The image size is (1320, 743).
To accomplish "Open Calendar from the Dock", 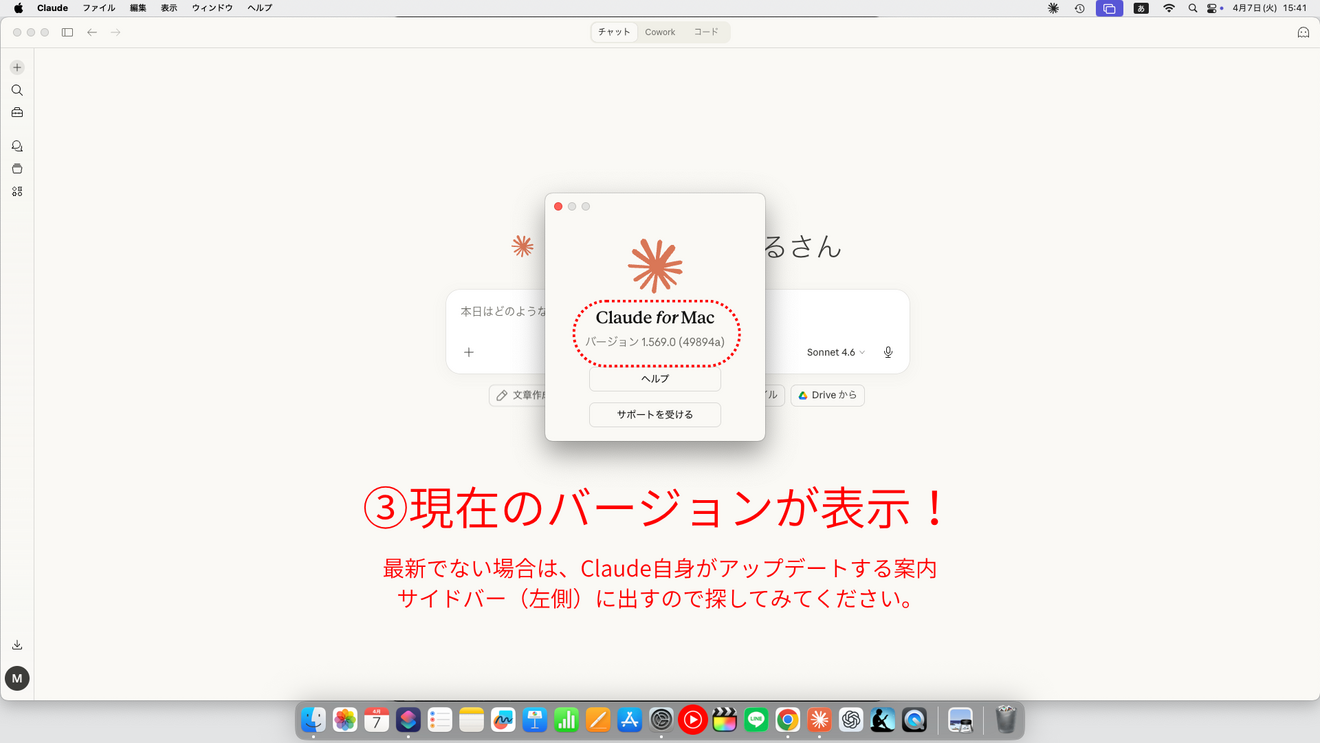I will (x=377, y=719).
